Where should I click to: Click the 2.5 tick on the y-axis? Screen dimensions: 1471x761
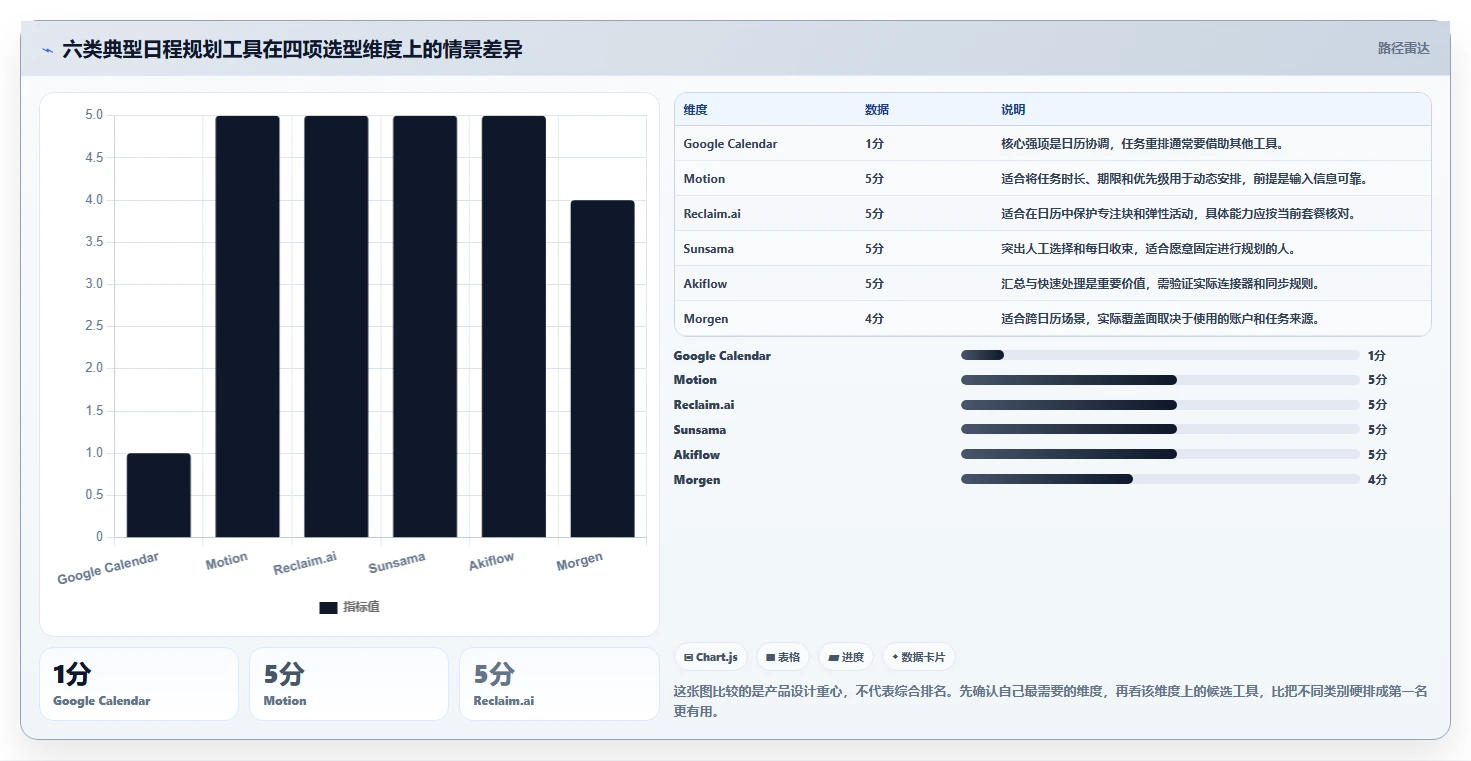point(93,326)
